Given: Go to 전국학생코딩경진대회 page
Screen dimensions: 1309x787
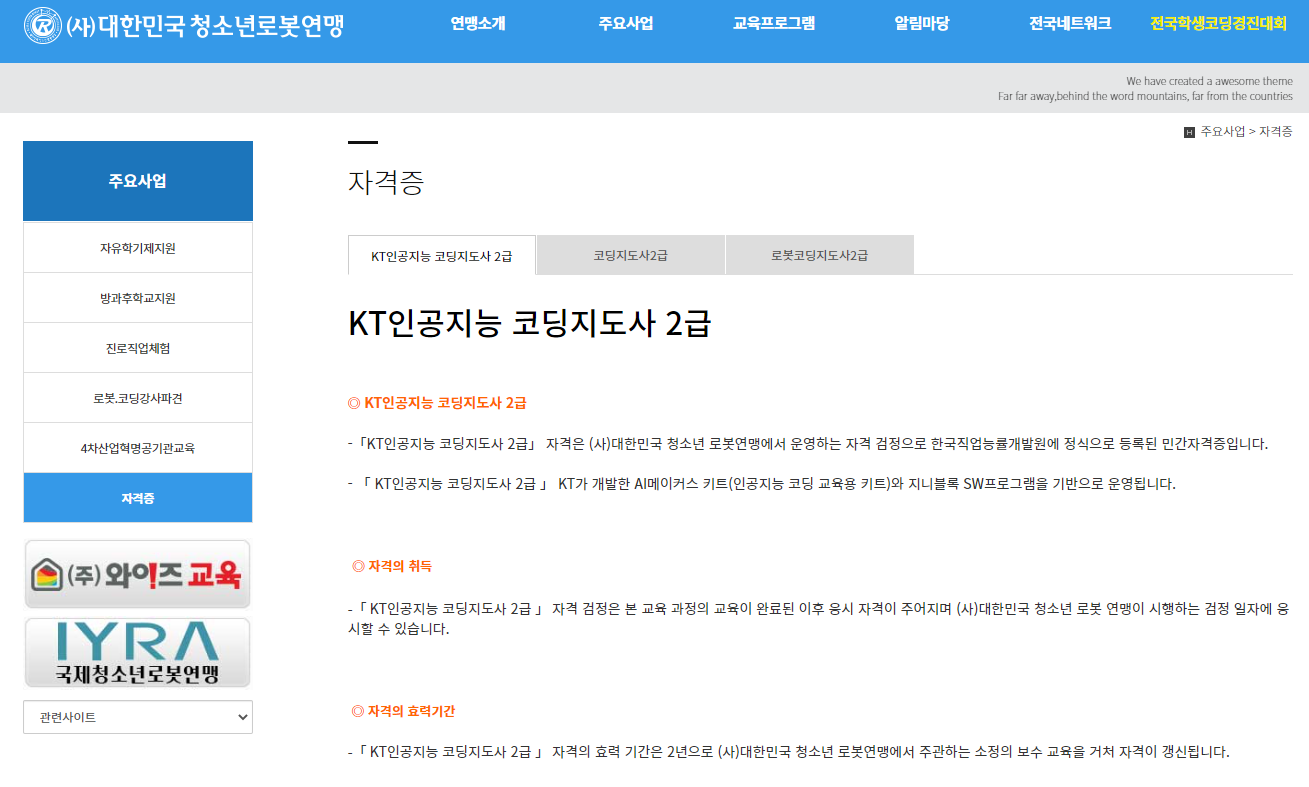Looking at the screenshot, I should pos(1218,24).
